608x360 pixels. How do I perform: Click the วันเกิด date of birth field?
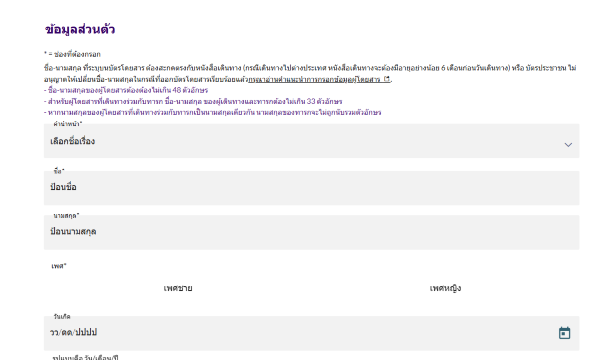311,333
